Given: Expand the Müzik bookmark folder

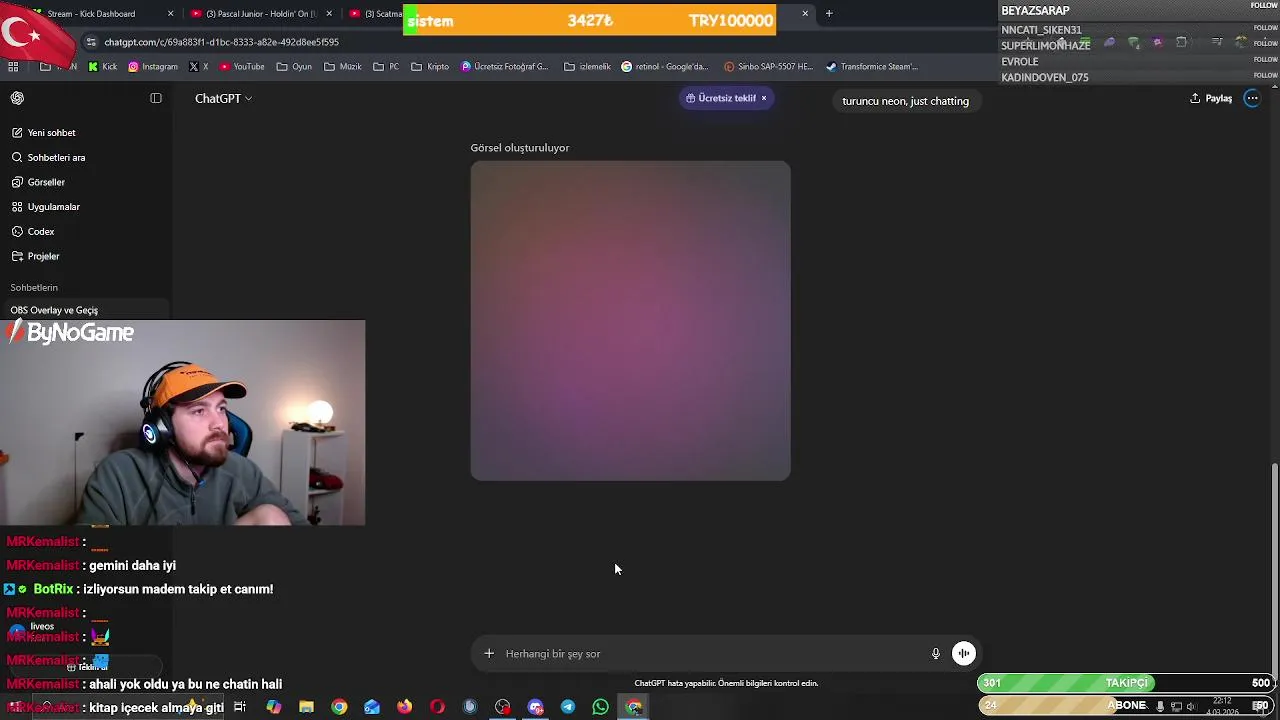Looking at the screenshot, I should point(343,67).
